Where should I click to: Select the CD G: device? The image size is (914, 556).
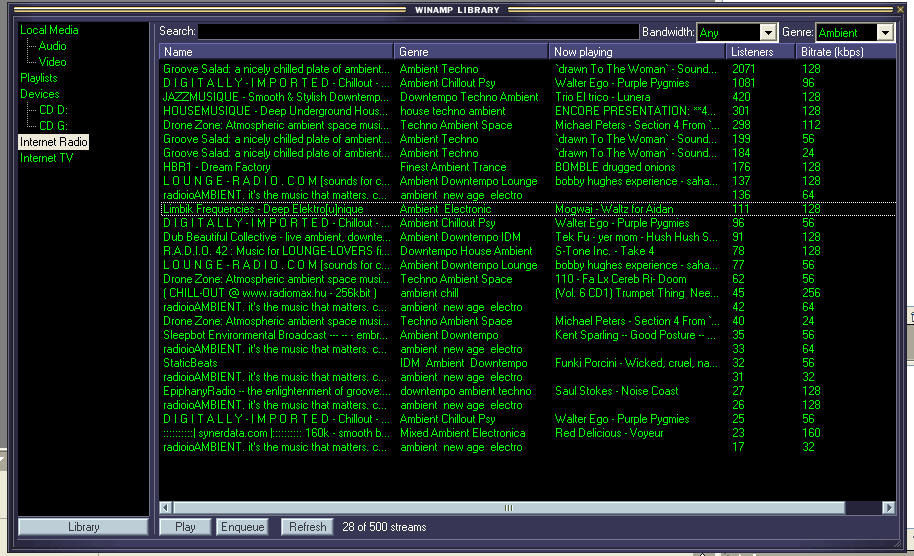pos(53,126)
